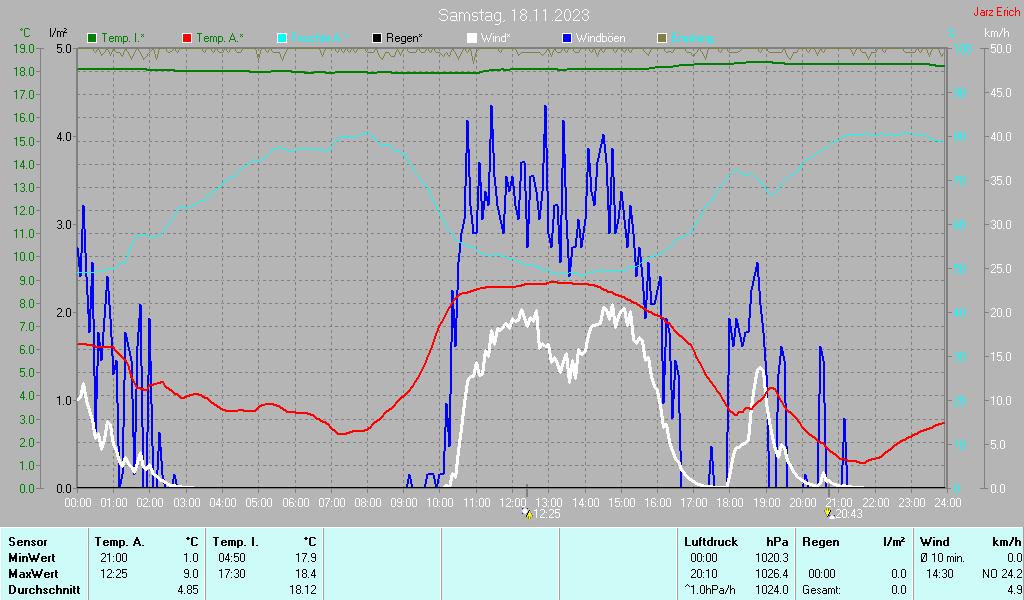The image size is (1024, 600).
Task: Click the Luftdruck minimum value '1020.3'
Action: 772,558
